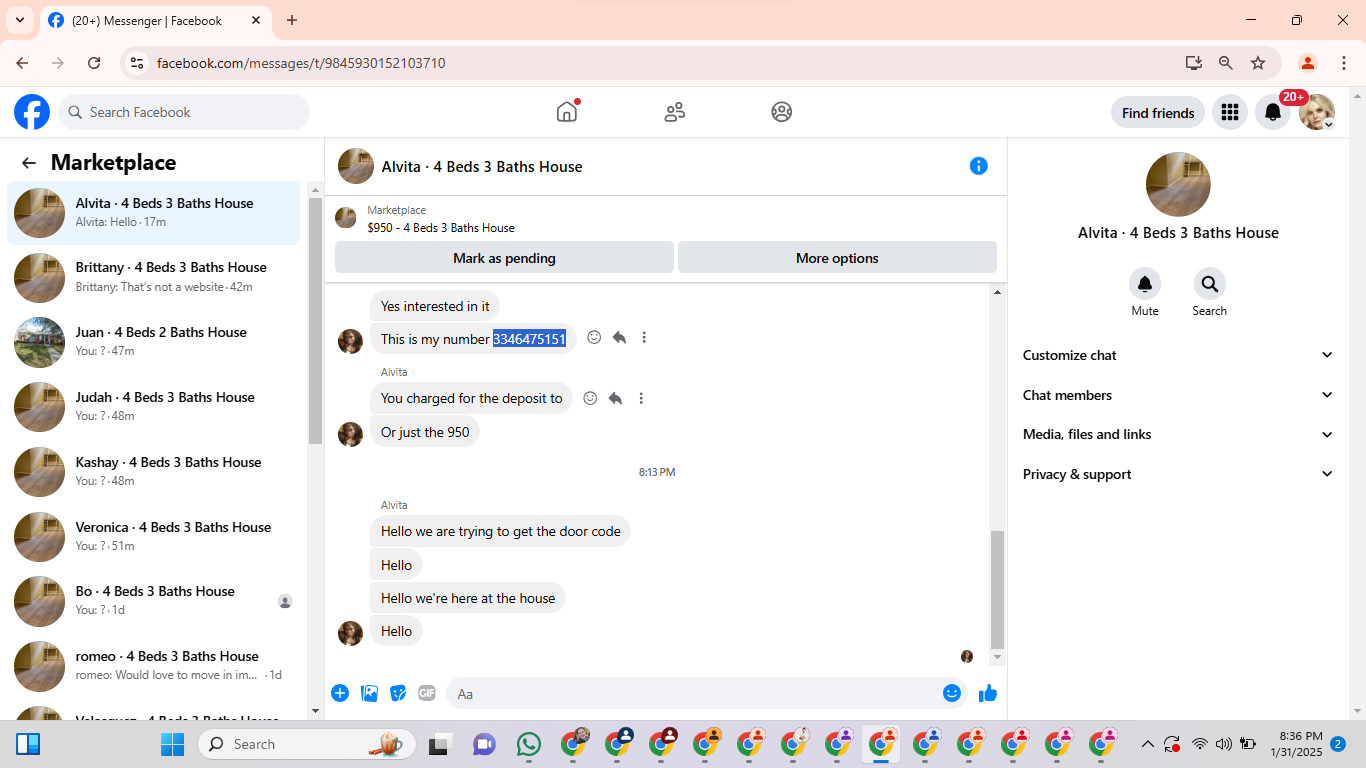Bookmark this page with the star
Screen dimensions: 1366x768
point(1258,63)
